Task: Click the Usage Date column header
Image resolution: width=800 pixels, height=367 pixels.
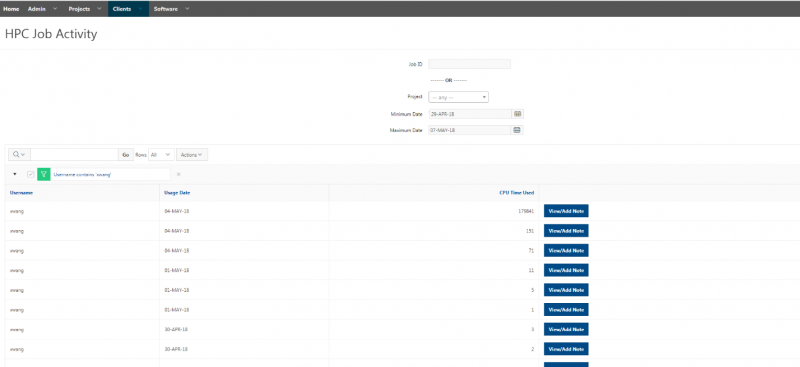Action: click(177, 192)
